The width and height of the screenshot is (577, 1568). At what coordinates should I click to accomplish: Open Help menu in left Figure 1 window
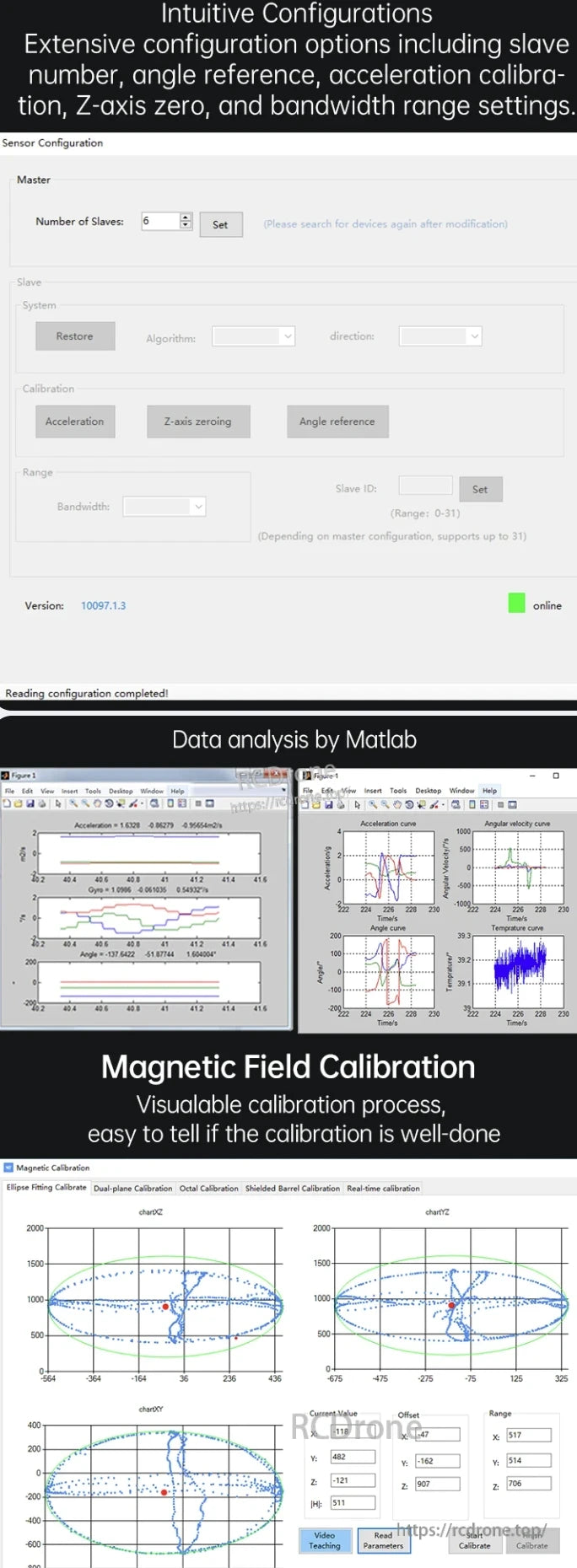pos(177,791)
